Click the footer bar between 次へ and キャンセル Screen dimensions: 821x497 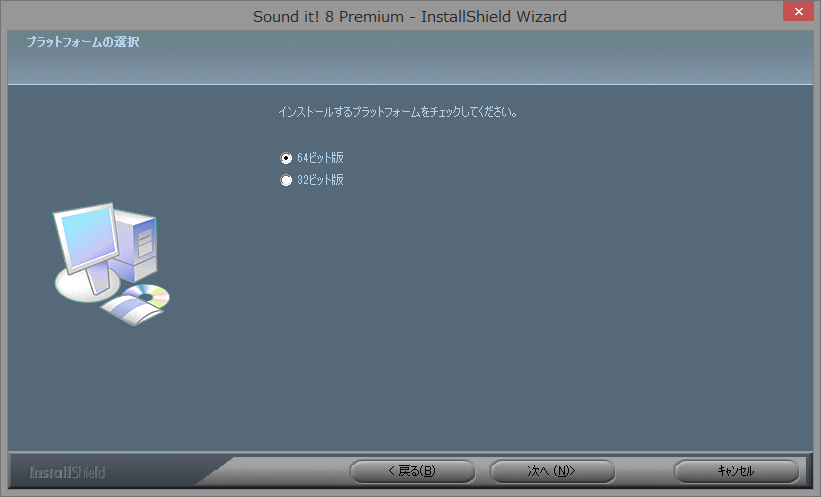(644, 471)
